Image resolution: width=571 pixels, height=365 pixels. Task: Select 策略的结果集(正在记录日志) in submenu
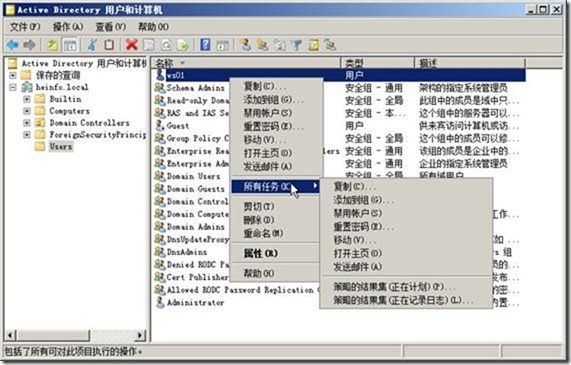click(406, 300)
